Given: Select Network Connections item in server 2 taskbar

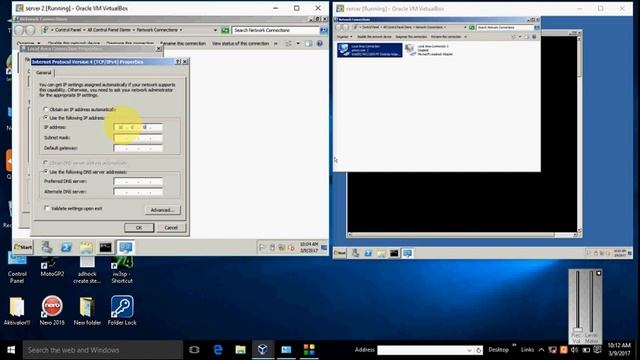Looking at the screenshot, I should pyautogui.click(x=125, y=247).
